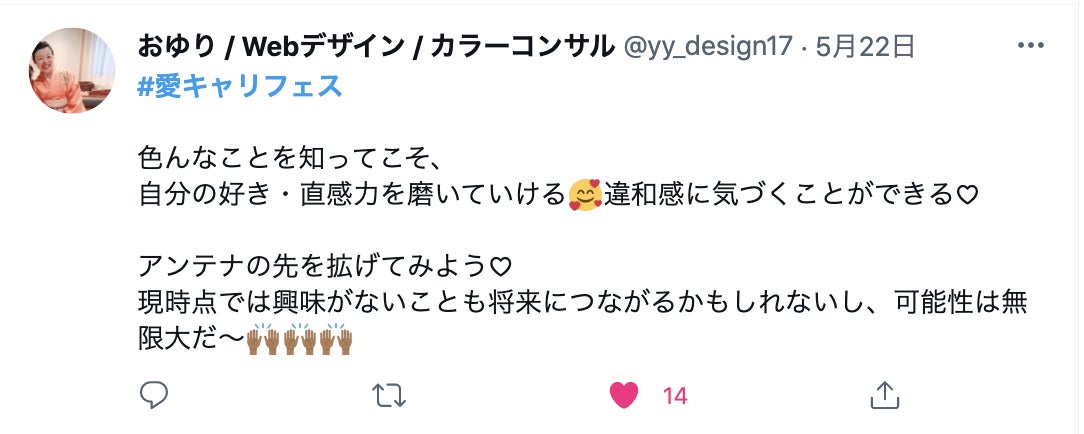Click the reply speech bubble icon
1084x434 pixels.
pyautogui.click(x=153, y=396)
